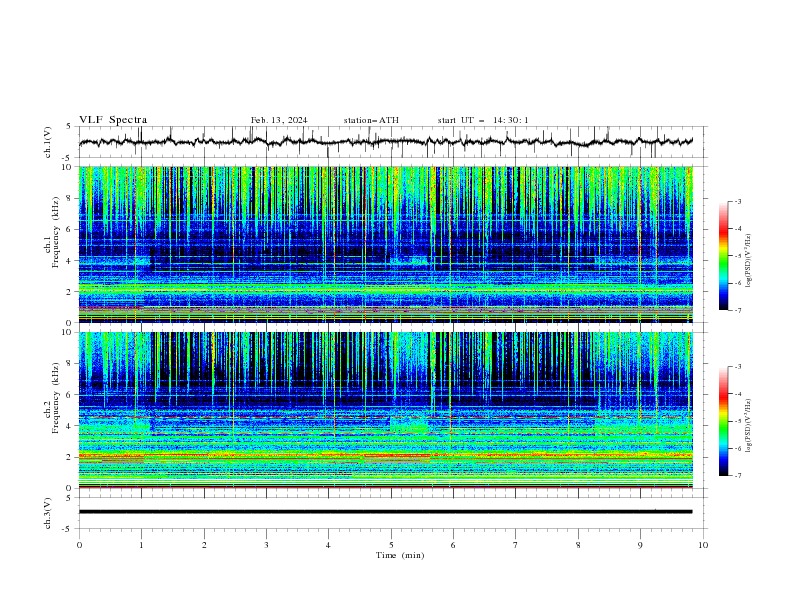Click the 'ch.1(V)' axis label
Screen dimensions: 792x612
click(48, 142)
